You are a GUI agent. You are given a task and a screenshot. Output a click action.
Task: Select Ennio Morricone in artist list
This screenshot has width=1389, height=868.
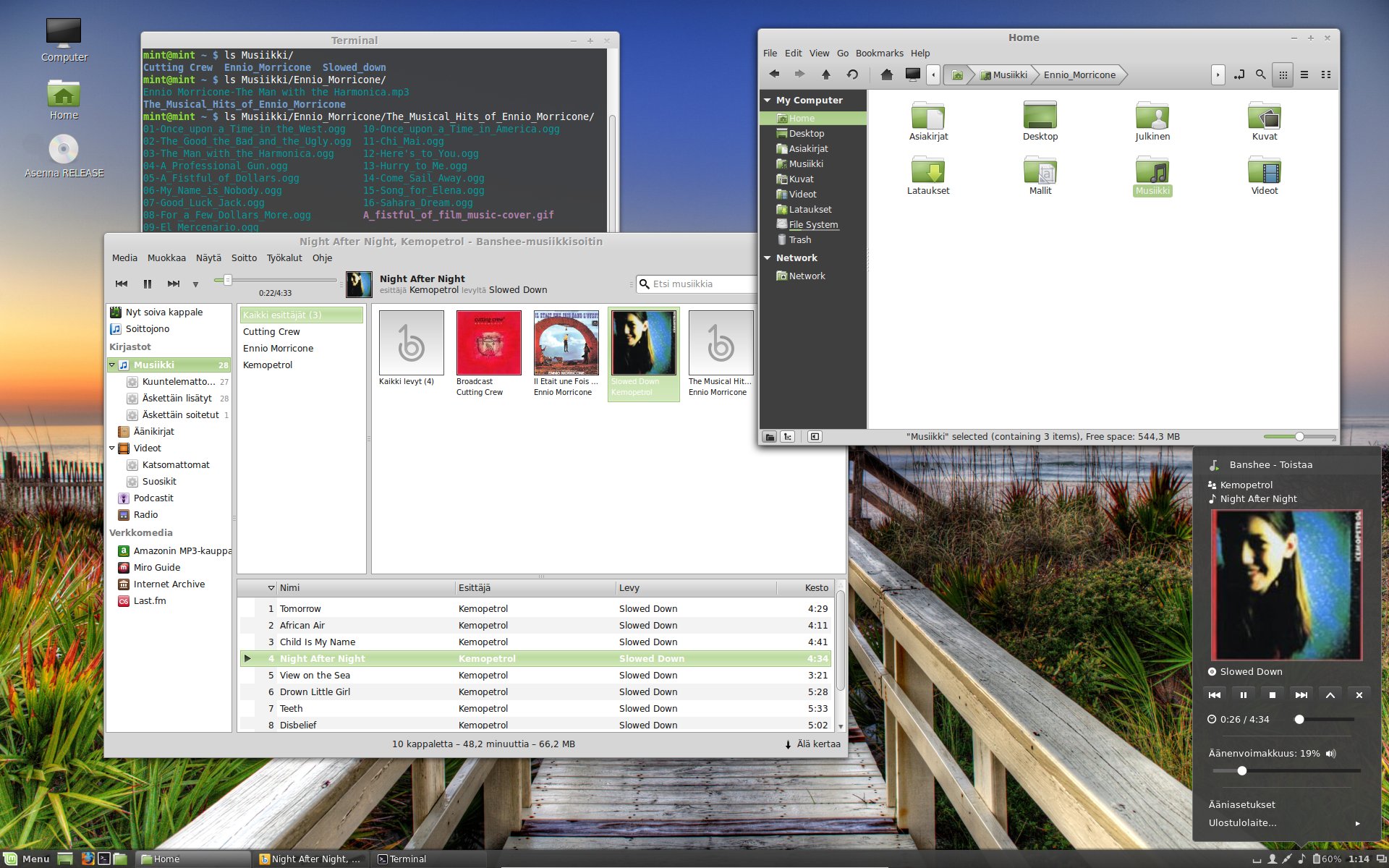[x=301, y=348]
